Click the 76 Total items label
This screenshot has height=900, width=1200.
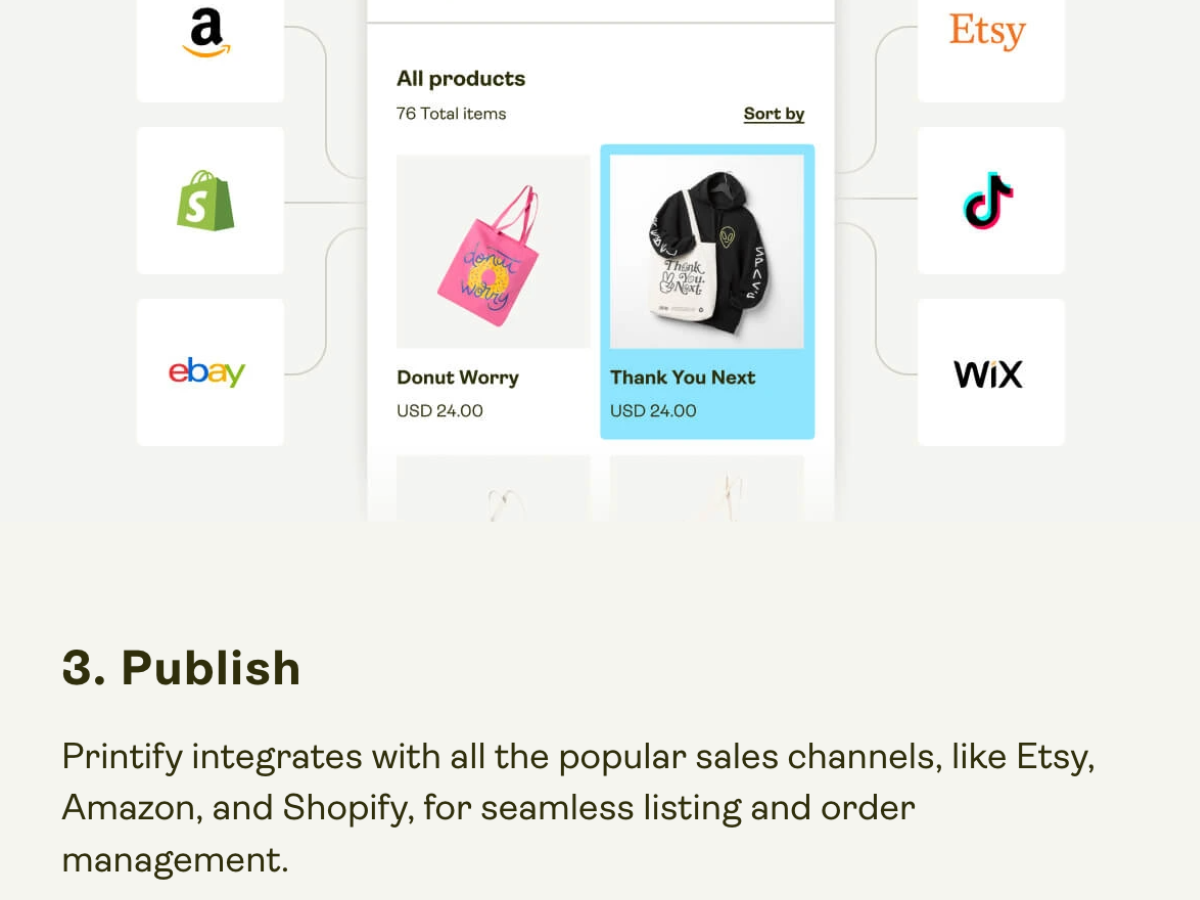pos(451,114)
